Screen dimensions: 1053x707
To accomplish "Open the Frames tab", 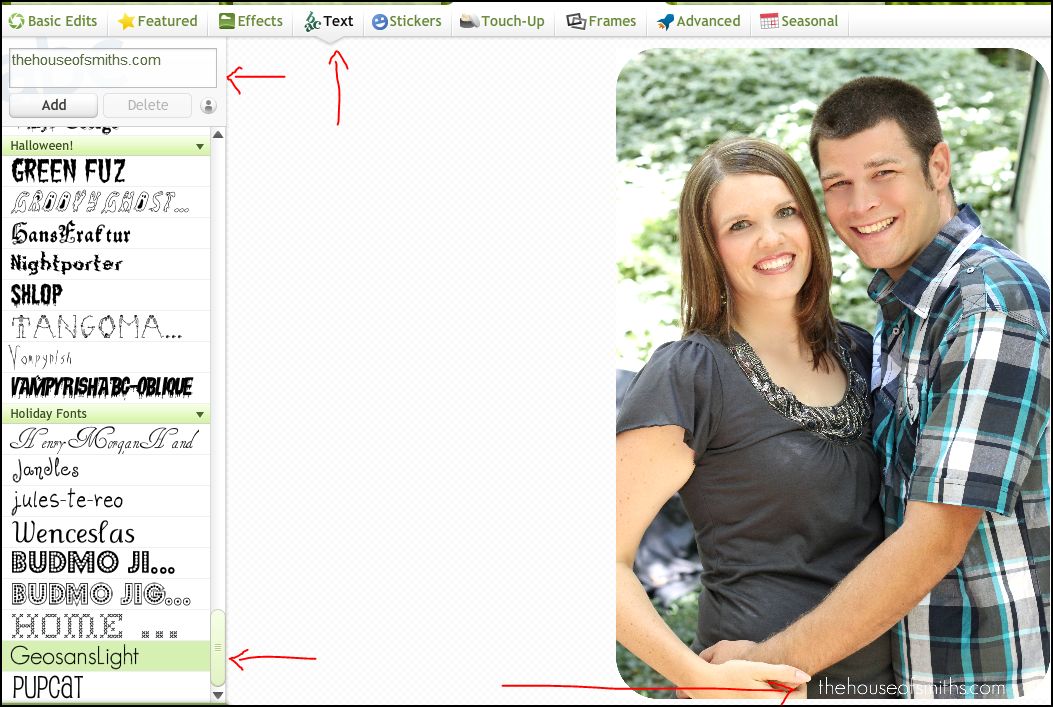I will (x=601, y=21).
